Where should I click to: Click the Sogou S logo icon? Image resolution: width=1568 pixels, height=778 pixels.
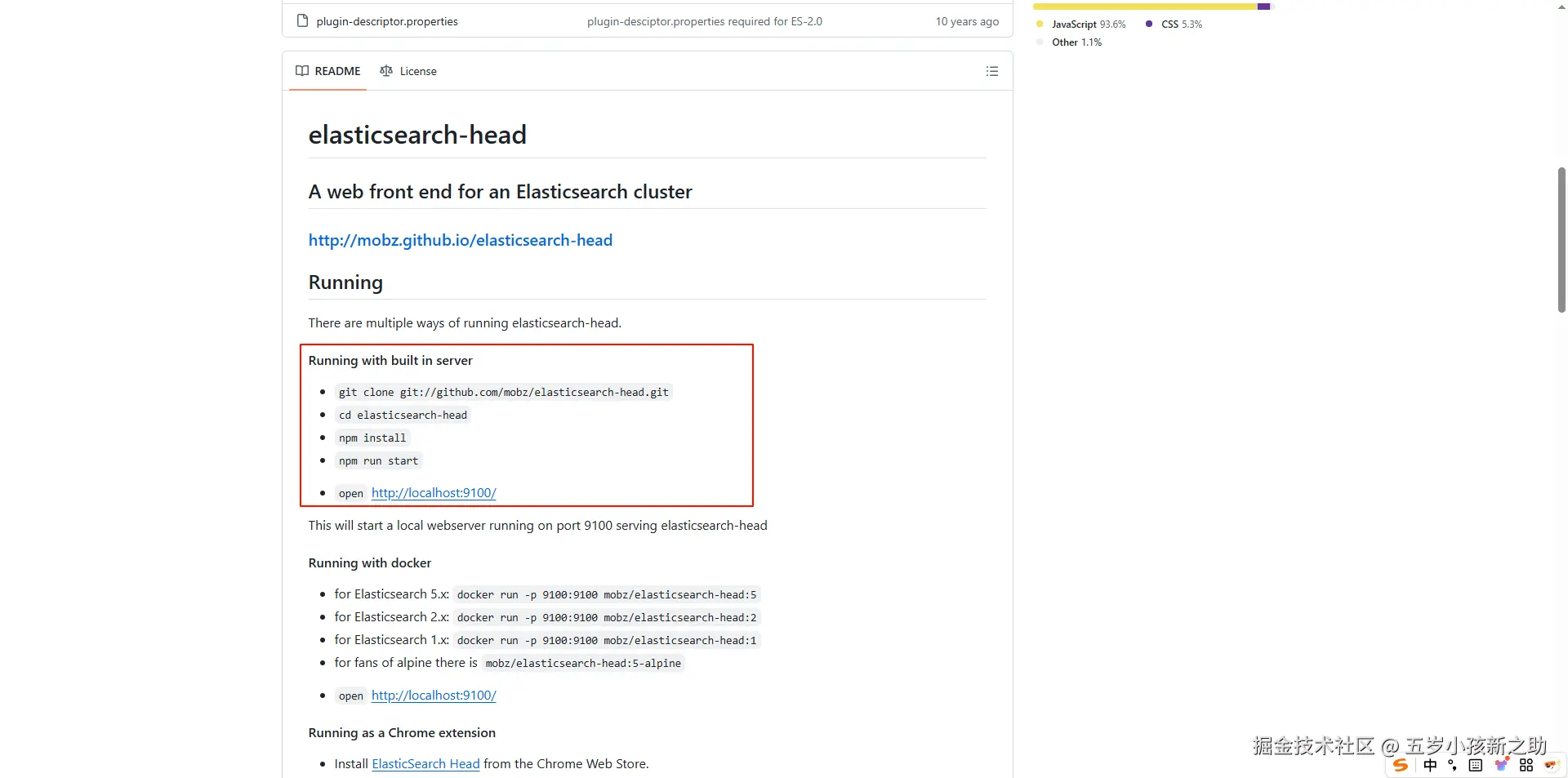(x=1401, y=765)
